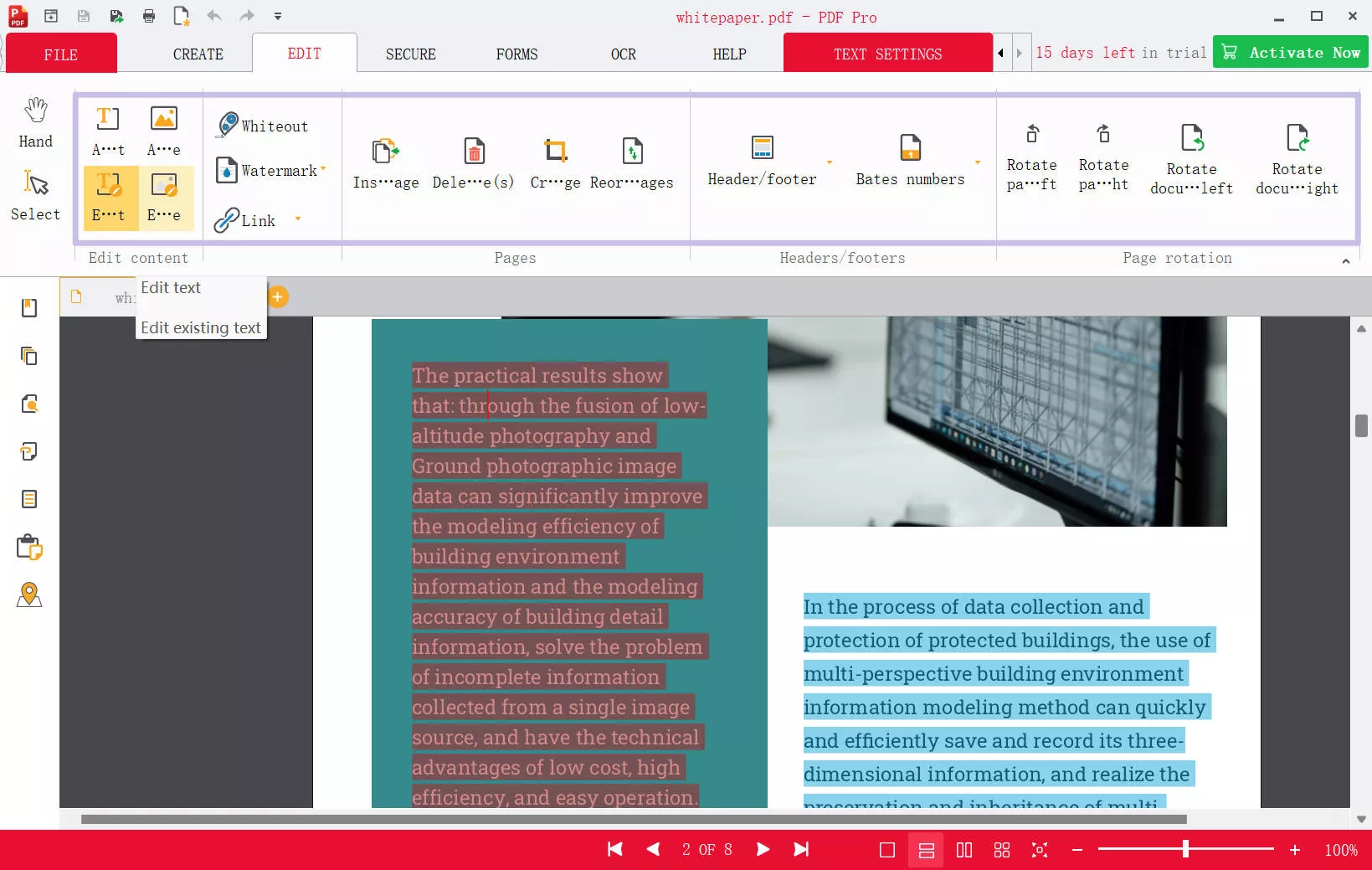Rotate the whole document right
This screenshot has width=1372, height=870.
point(1297,159)
